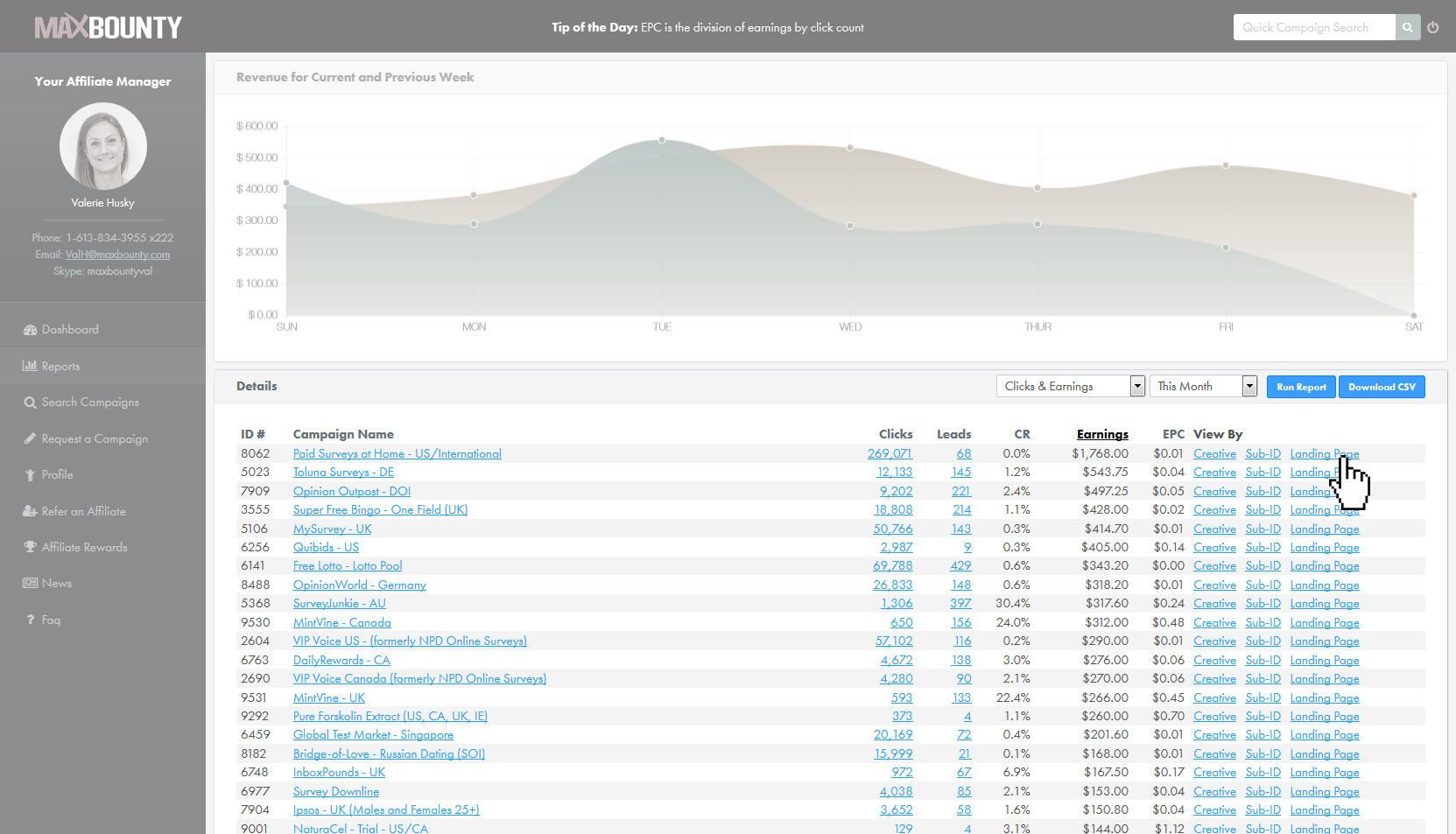Click the Faq question mark icon

click(x=30, y=620)
